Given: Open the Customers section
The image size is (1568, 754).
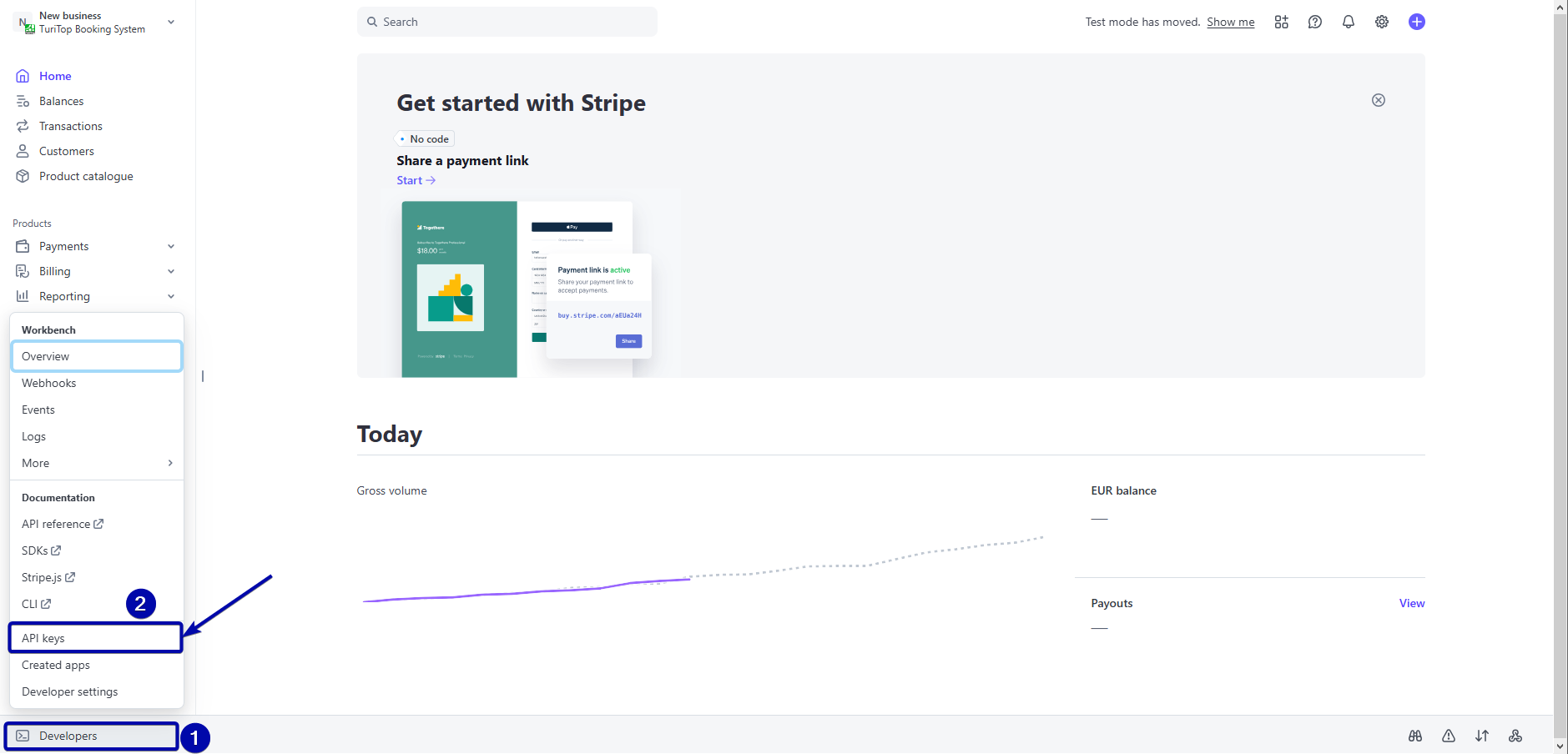Looking at the screenshot, I should [x=66, y=151].
